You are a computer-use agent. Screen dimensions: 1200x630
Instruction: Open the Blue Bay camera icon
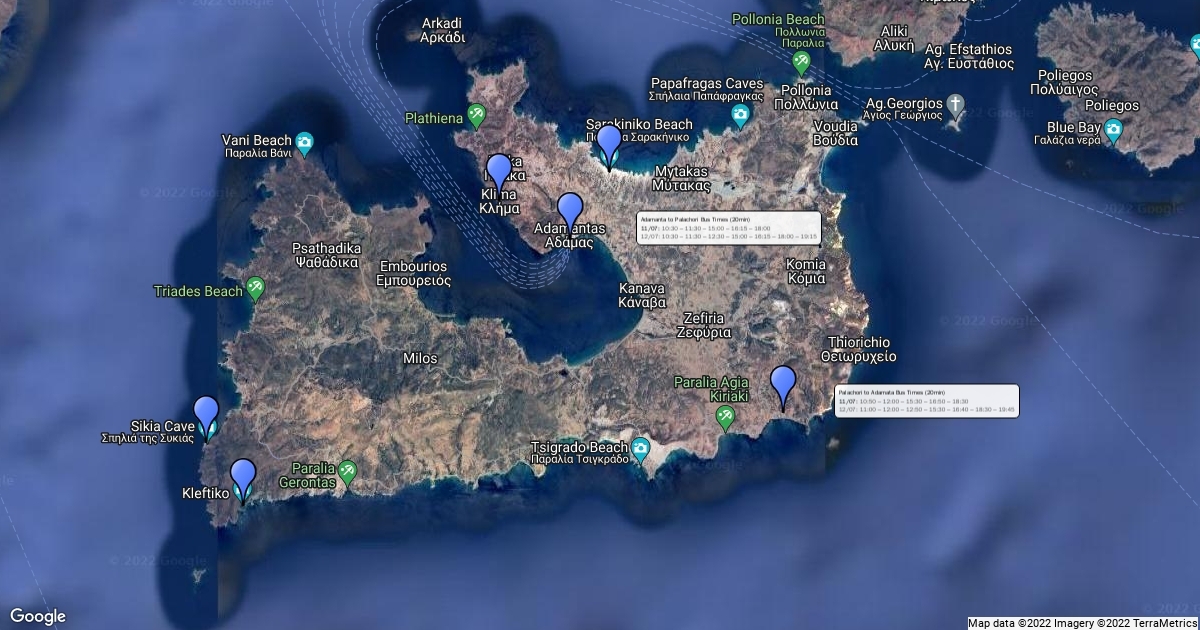[x=1113, y=130]
